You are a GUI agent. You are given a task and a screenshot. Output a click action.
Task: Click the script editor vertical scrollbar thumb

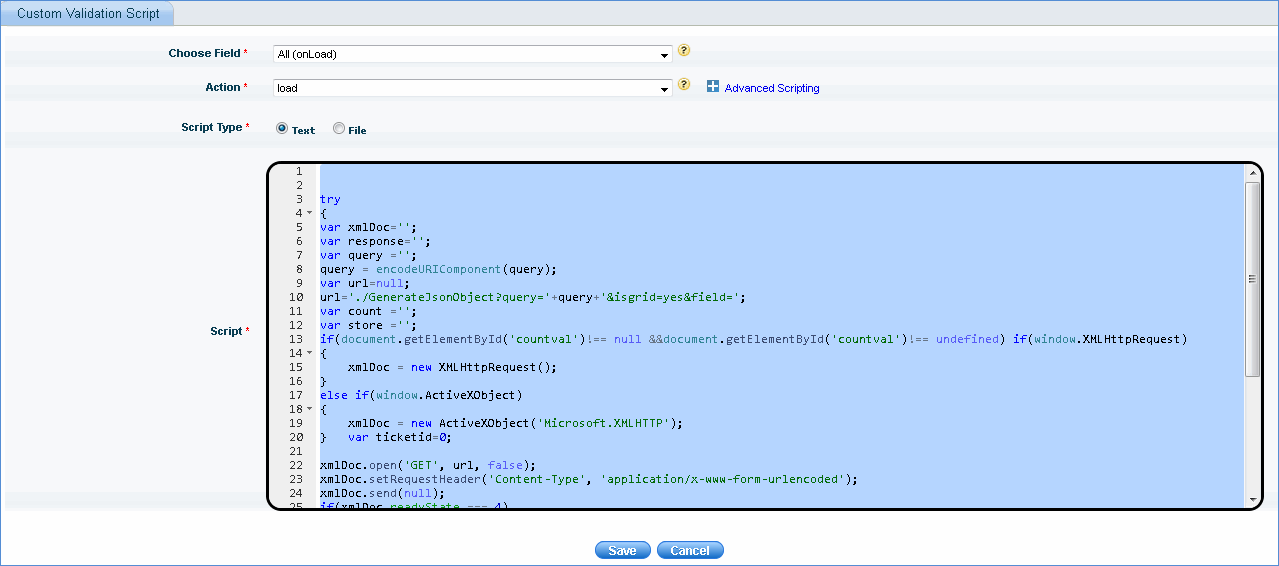[x=1252, y=280]
